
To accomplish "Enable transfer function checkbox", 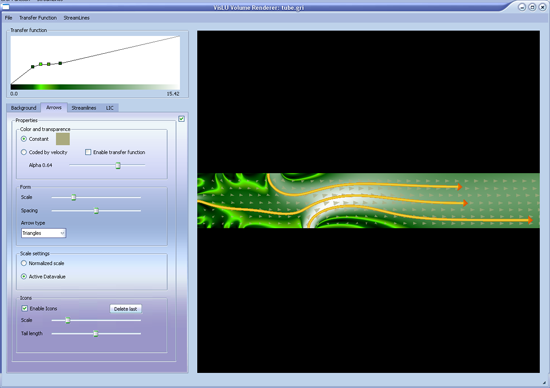I will (88, 152).
